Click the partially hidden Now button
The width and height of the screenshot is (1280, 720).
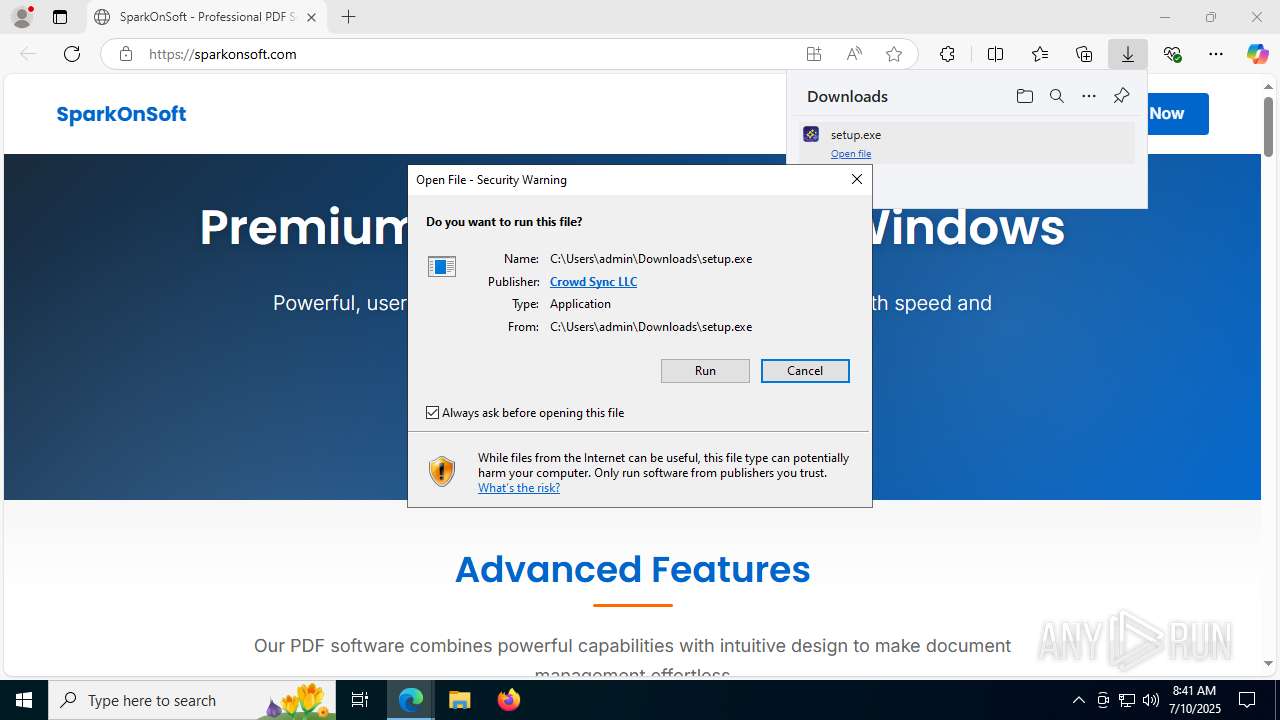(x=1178, y=114)
